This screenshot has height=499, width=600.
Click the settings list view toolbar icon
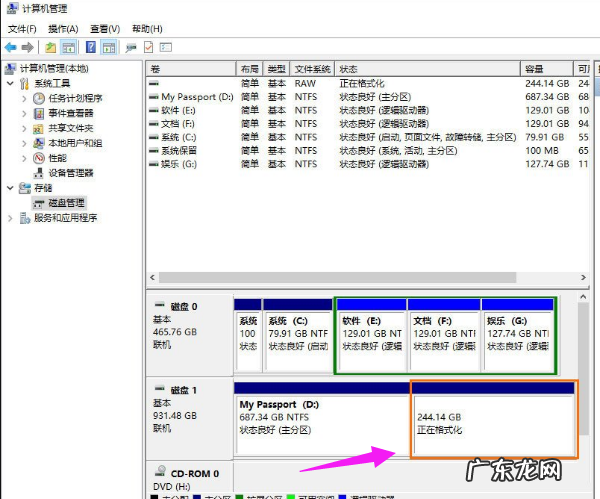166,47
